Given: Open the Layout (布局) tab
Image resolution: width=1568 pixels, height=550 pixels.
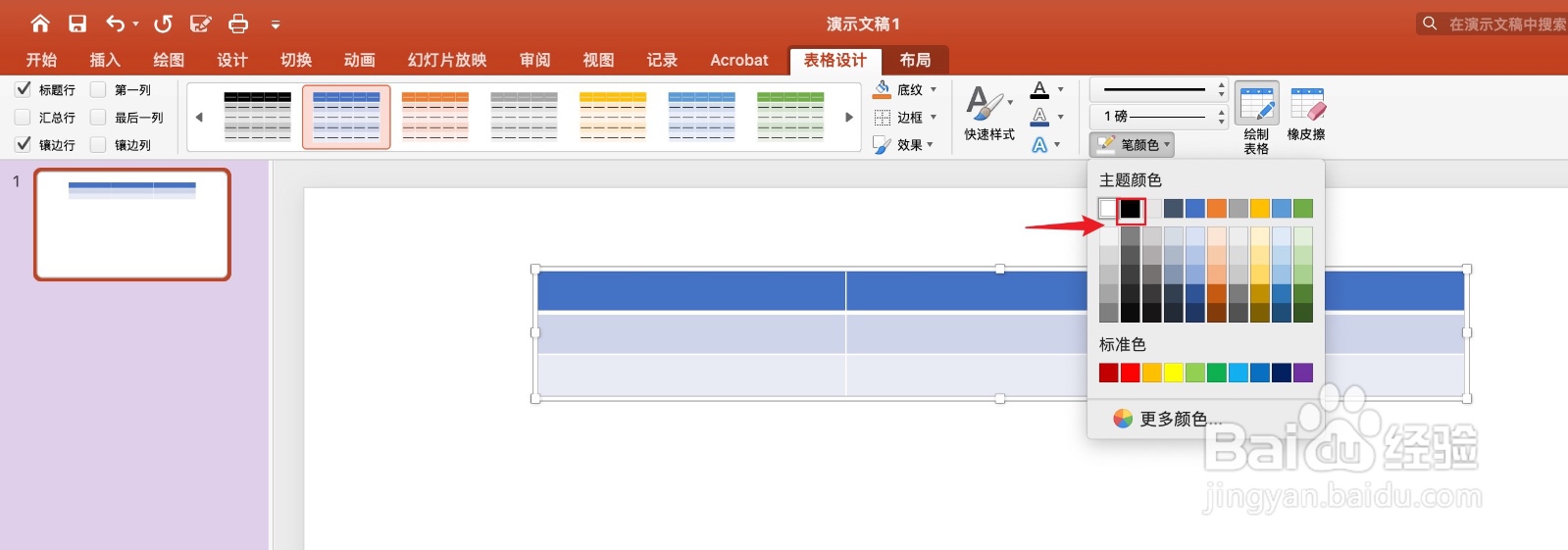Looking at the screenshot, I should tap(915, 60).
